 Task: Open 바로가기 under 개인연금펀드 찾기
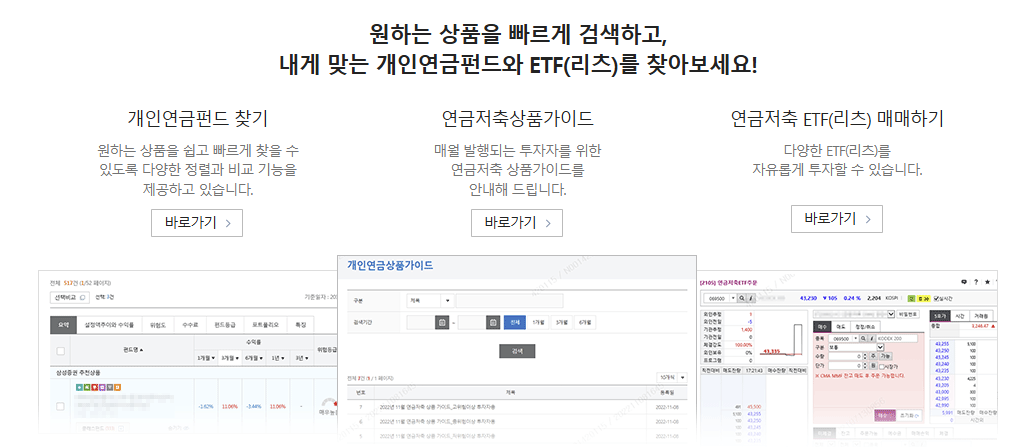pos(197,223)
